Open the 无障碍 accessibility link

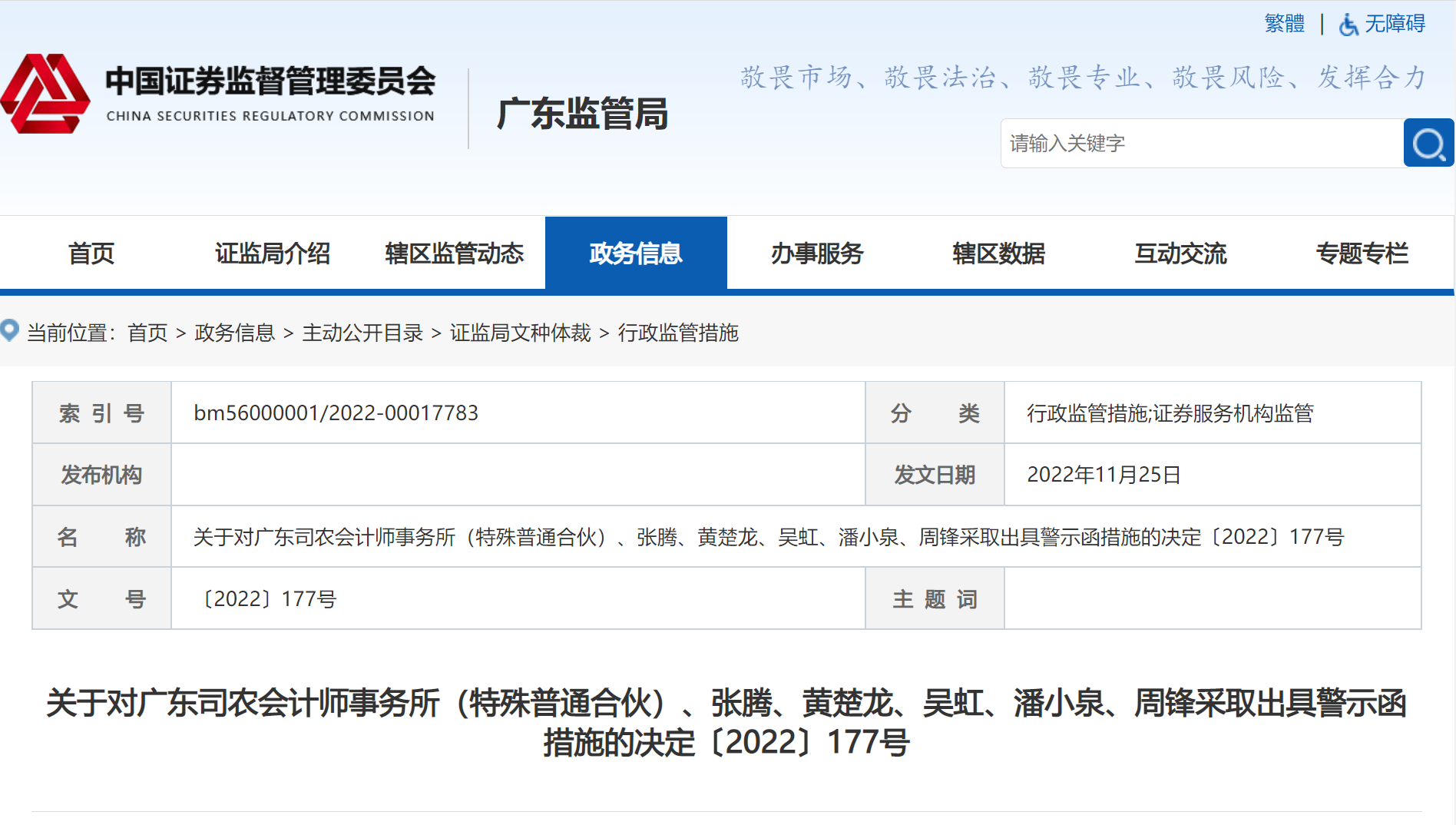[1395, 24]
